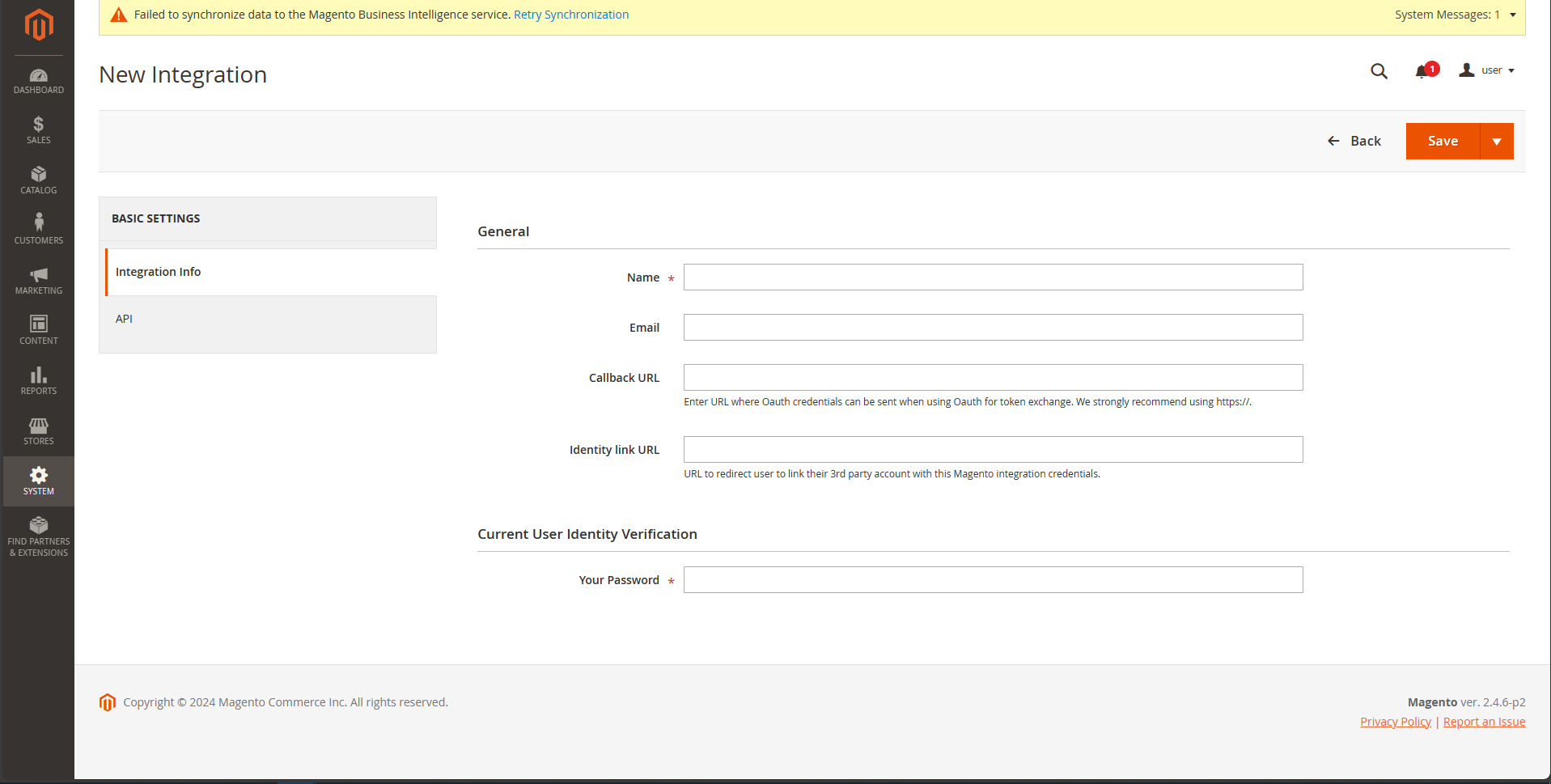Focus the Your Password field

coord(993,580)
